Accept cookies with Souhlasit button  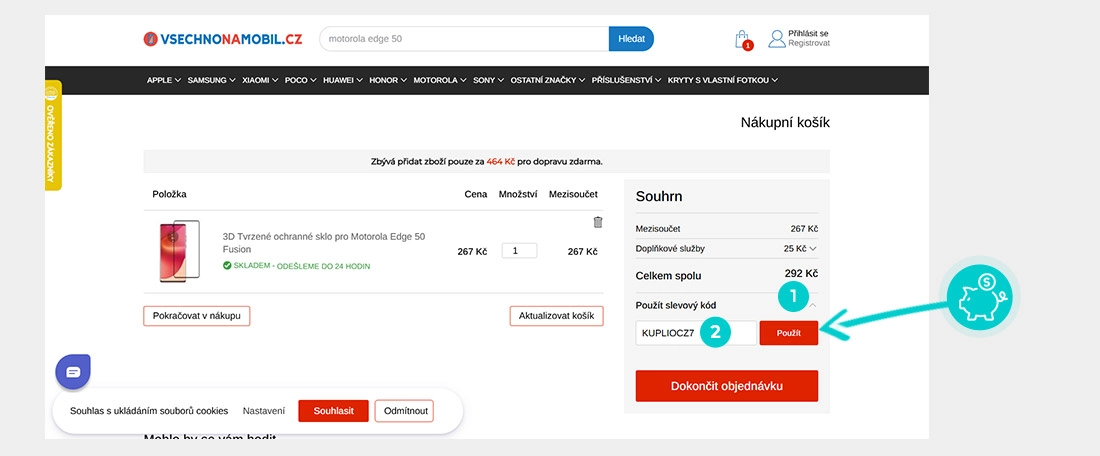(x=333, y=411)
